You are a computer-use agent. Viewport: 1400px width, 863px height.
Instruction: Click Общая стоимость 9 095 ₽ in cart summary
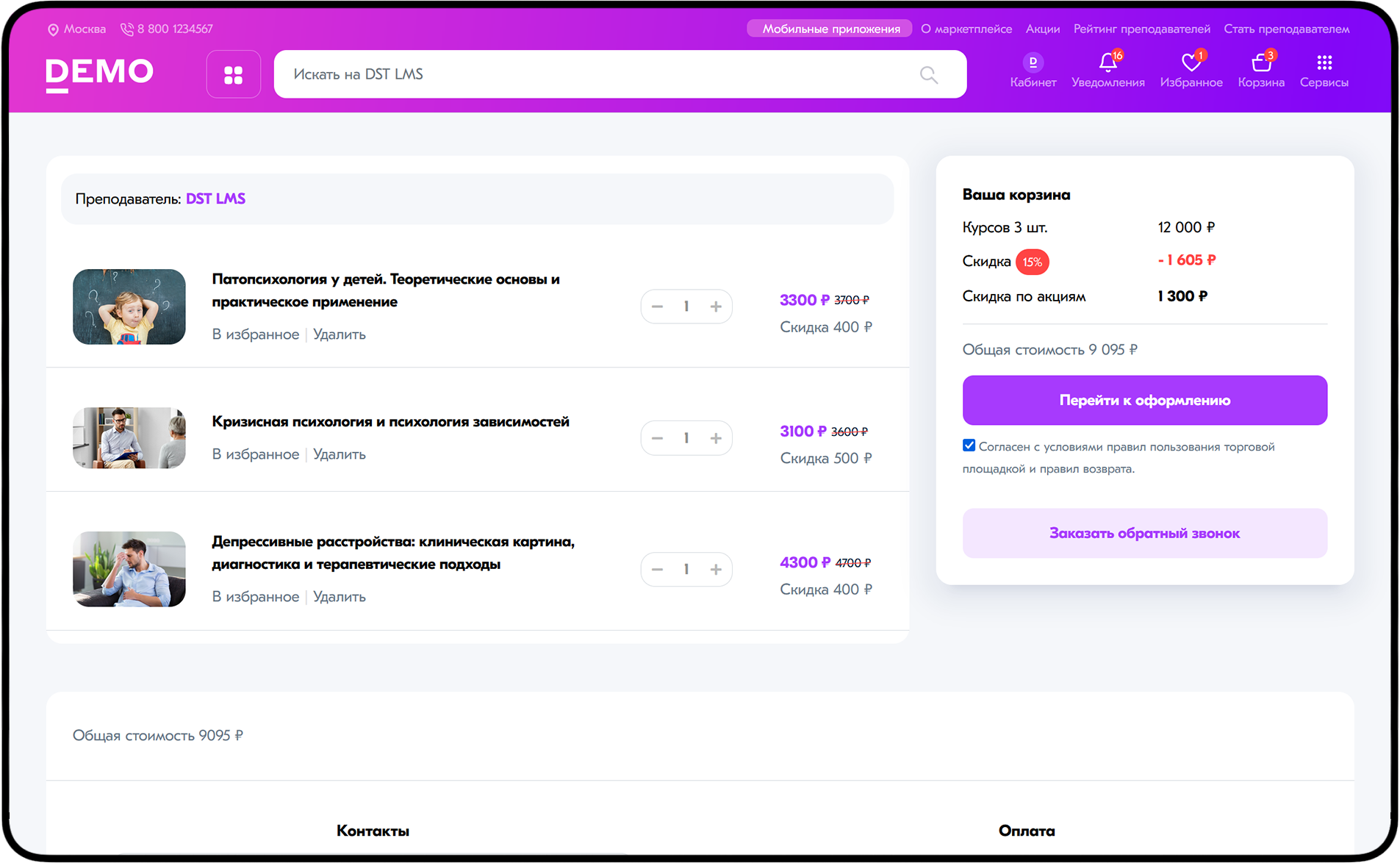1049,350
